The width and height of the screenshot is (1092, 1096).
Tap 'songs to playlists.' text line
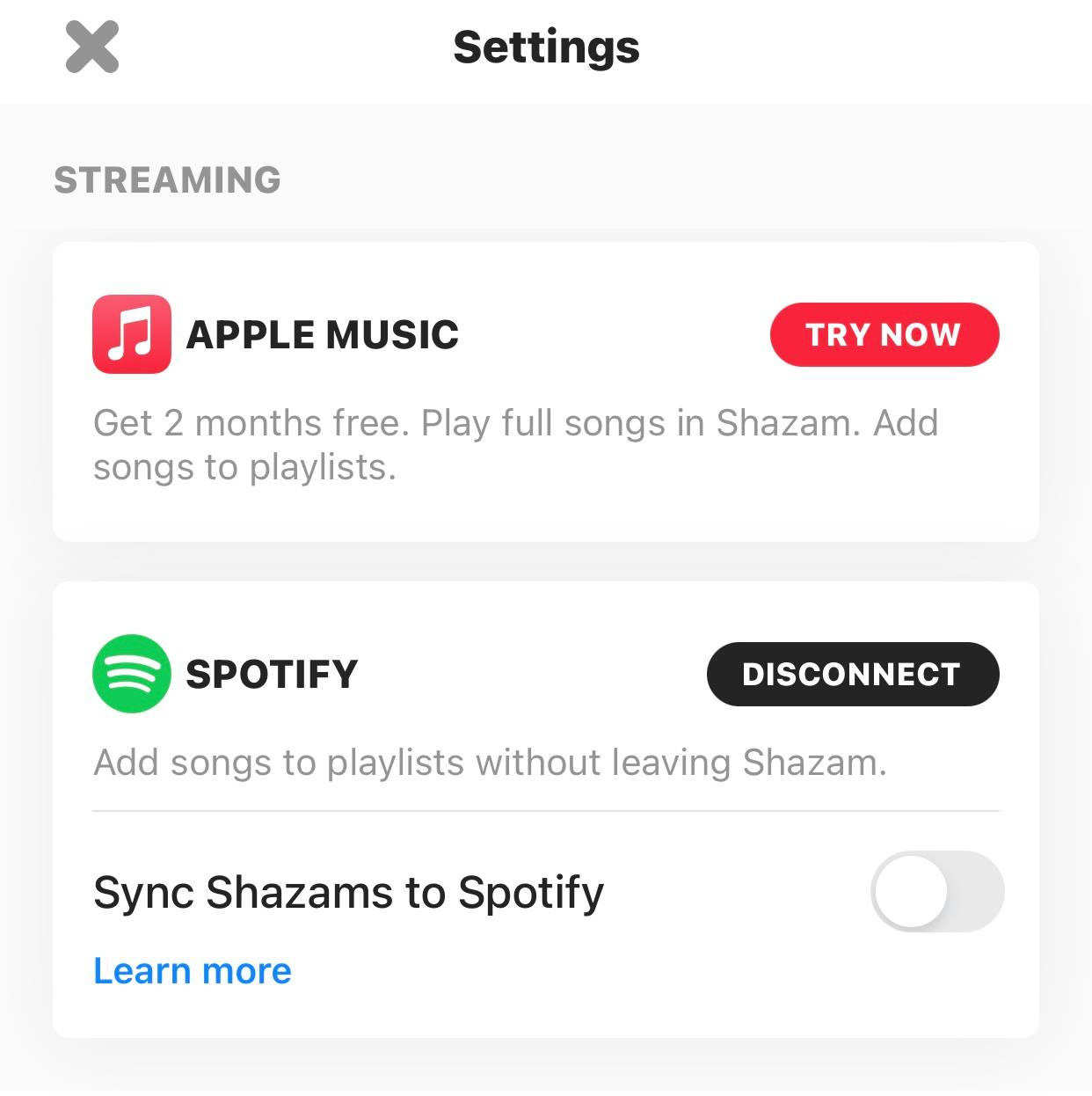point(244,467)
